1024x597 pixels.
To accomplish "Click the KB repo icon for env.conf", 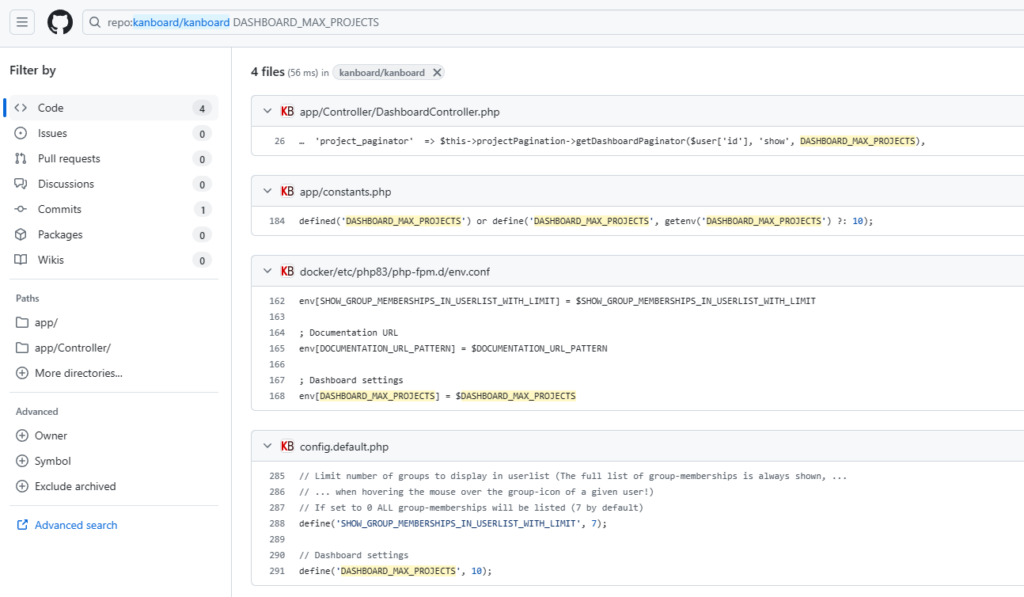I will (x=287, y=271).
